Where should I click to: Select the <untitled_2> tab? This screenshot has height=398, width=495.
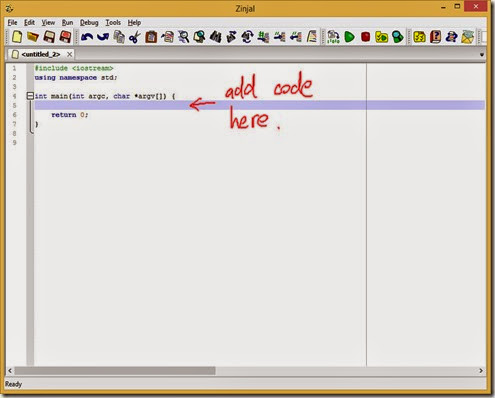41,54
